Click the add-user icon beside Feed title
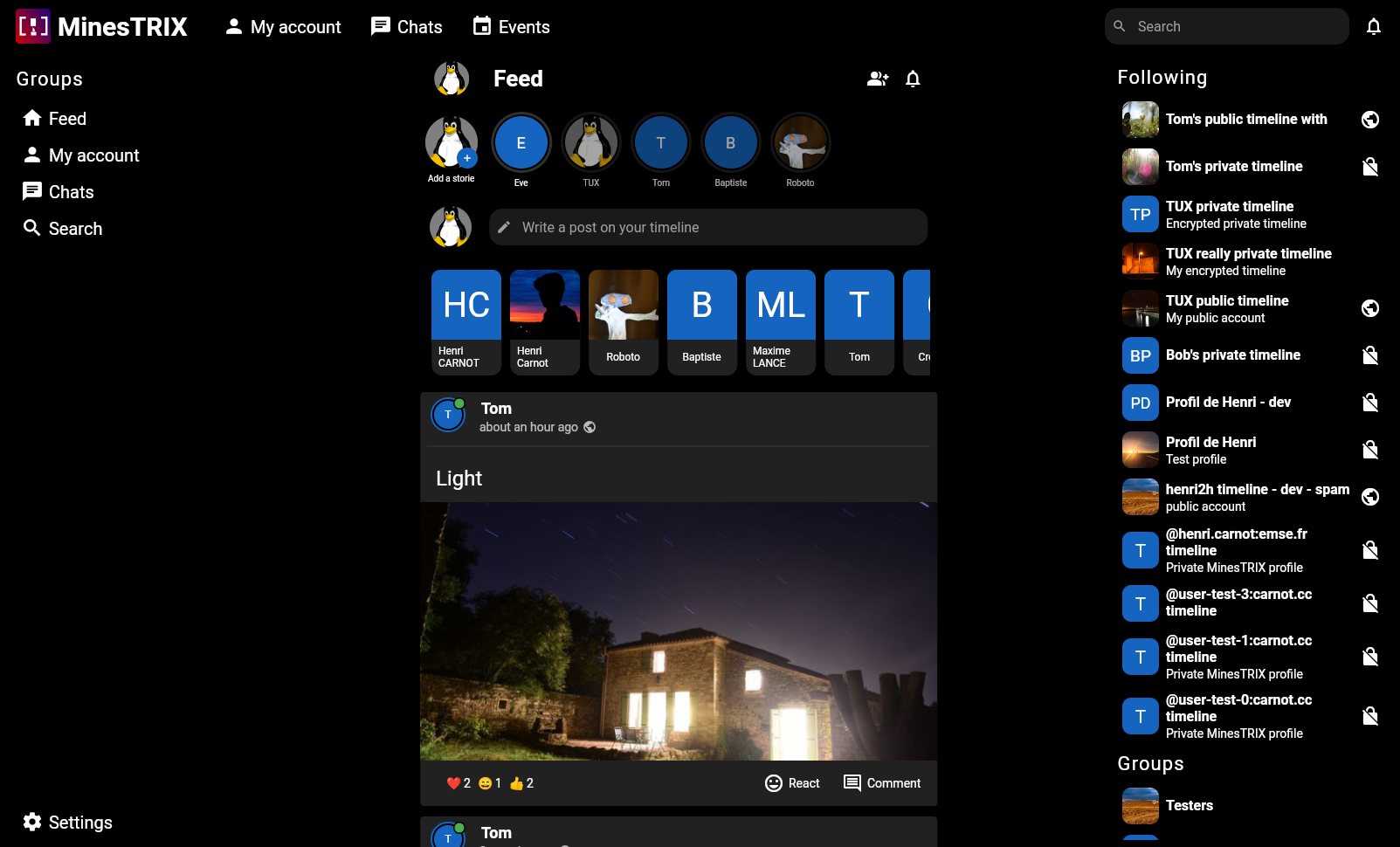 point(877,79)
